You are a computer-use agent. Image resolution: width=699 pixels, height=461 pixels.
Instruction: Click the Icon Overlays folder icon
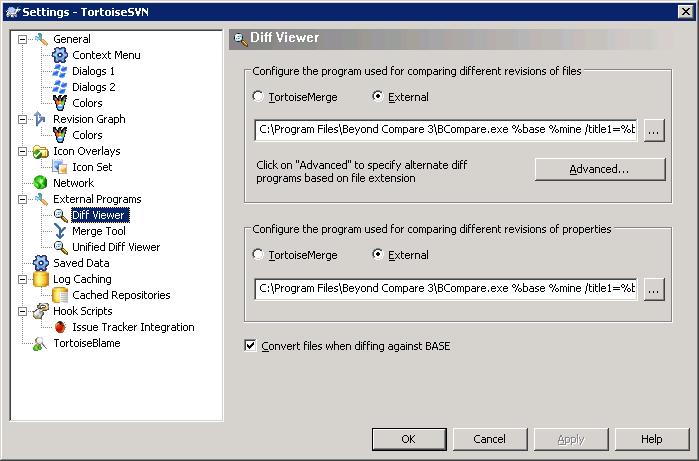41,152
